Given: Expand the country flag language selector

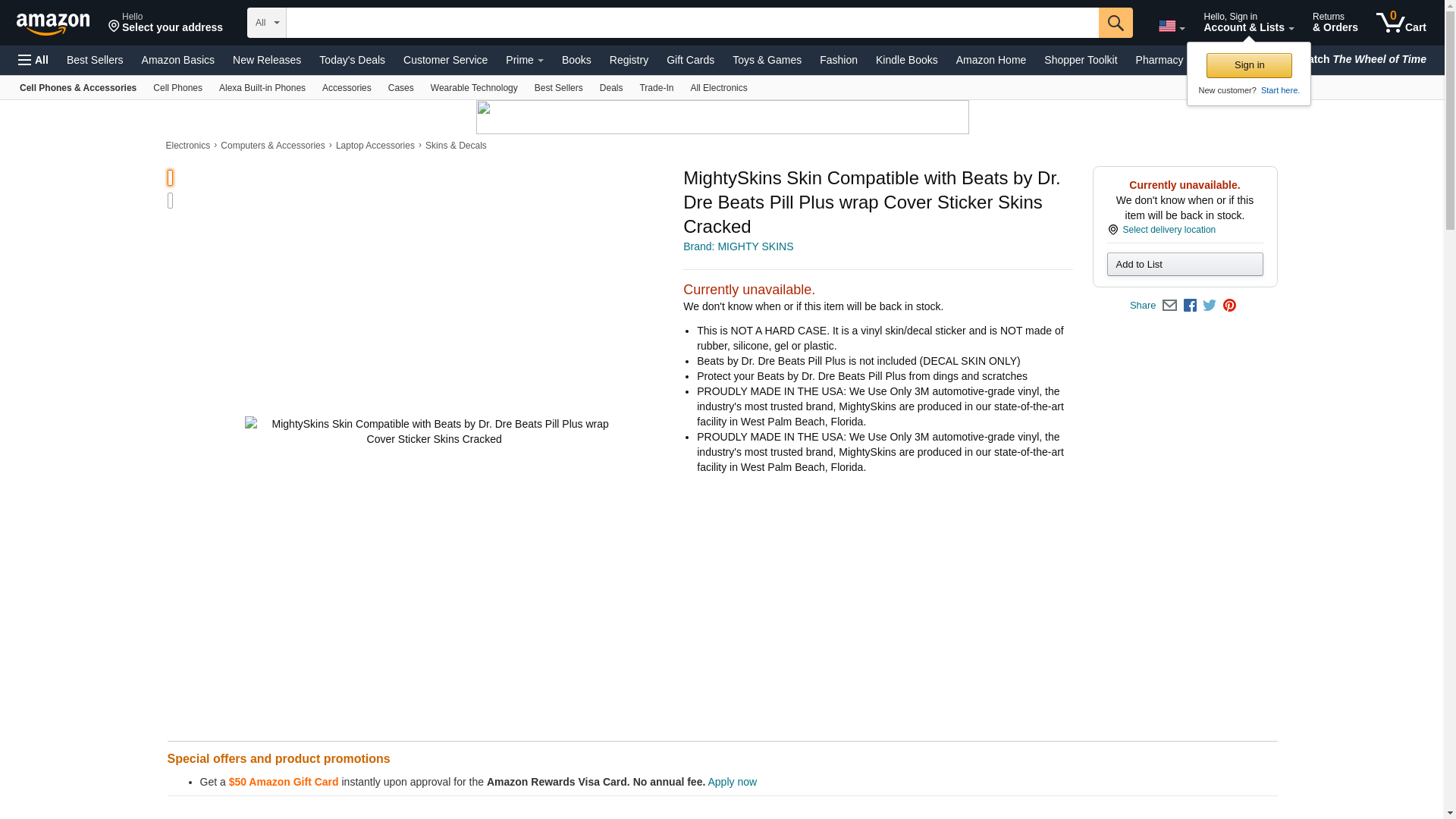Looking at the screenshot, I should (1171, 27).
